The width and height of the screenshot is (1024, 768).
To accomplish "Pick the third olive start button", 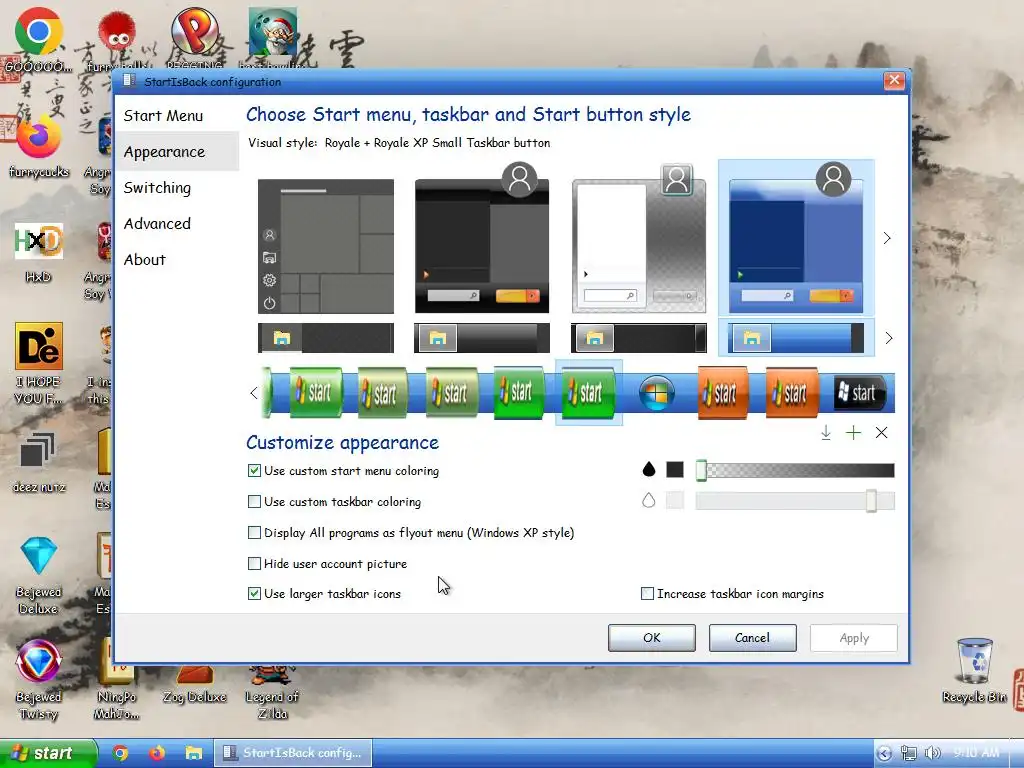I will (451, 392).
